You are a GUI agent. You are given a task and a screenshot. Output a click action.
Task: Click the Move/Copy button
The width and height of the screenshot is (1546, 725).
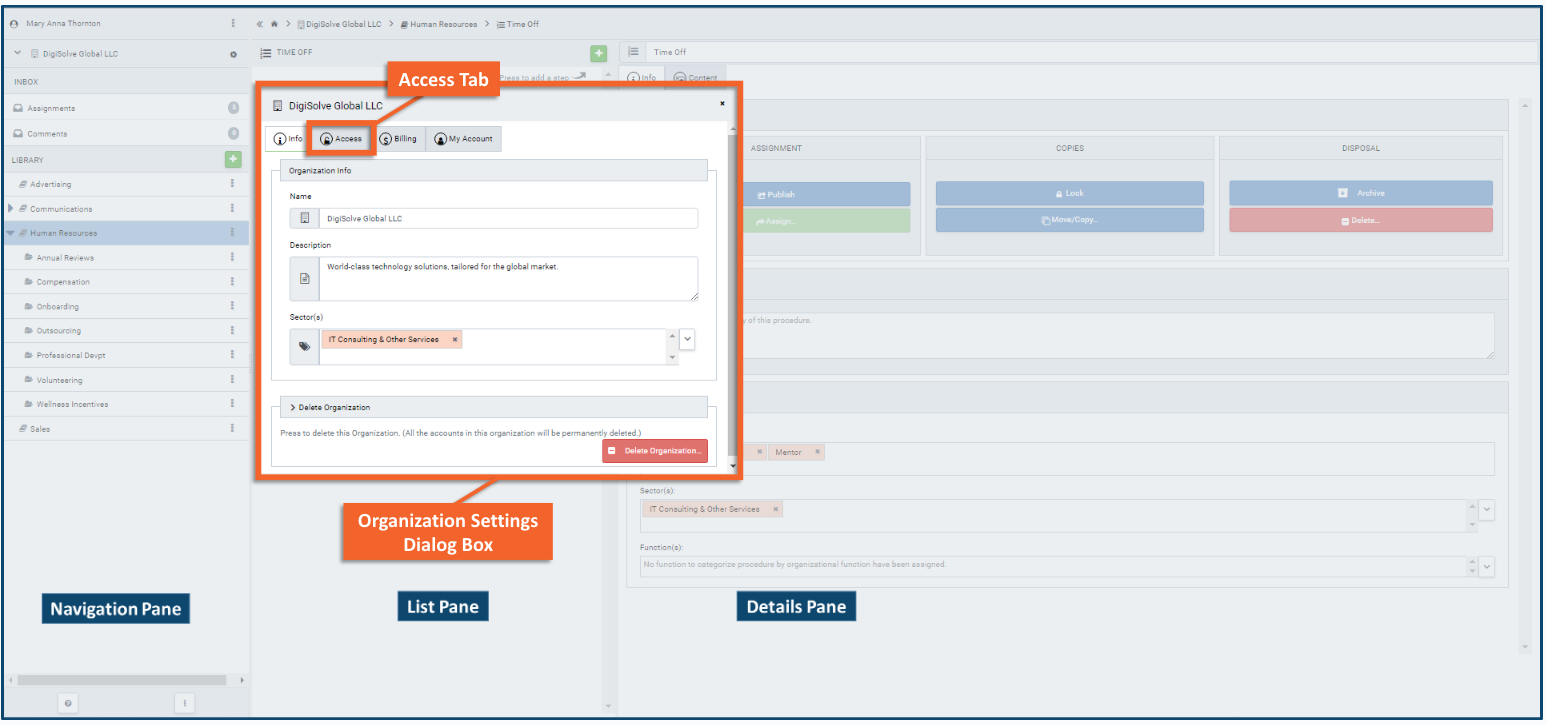click(x=1070, y=220)
